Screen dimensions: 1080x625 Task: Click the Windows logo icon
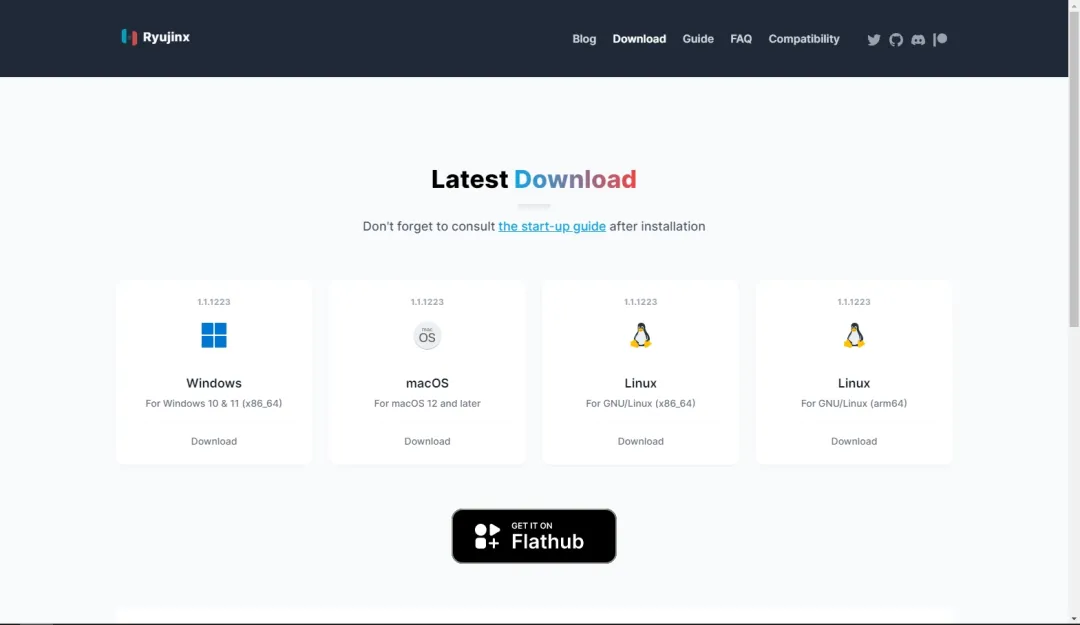214,336
